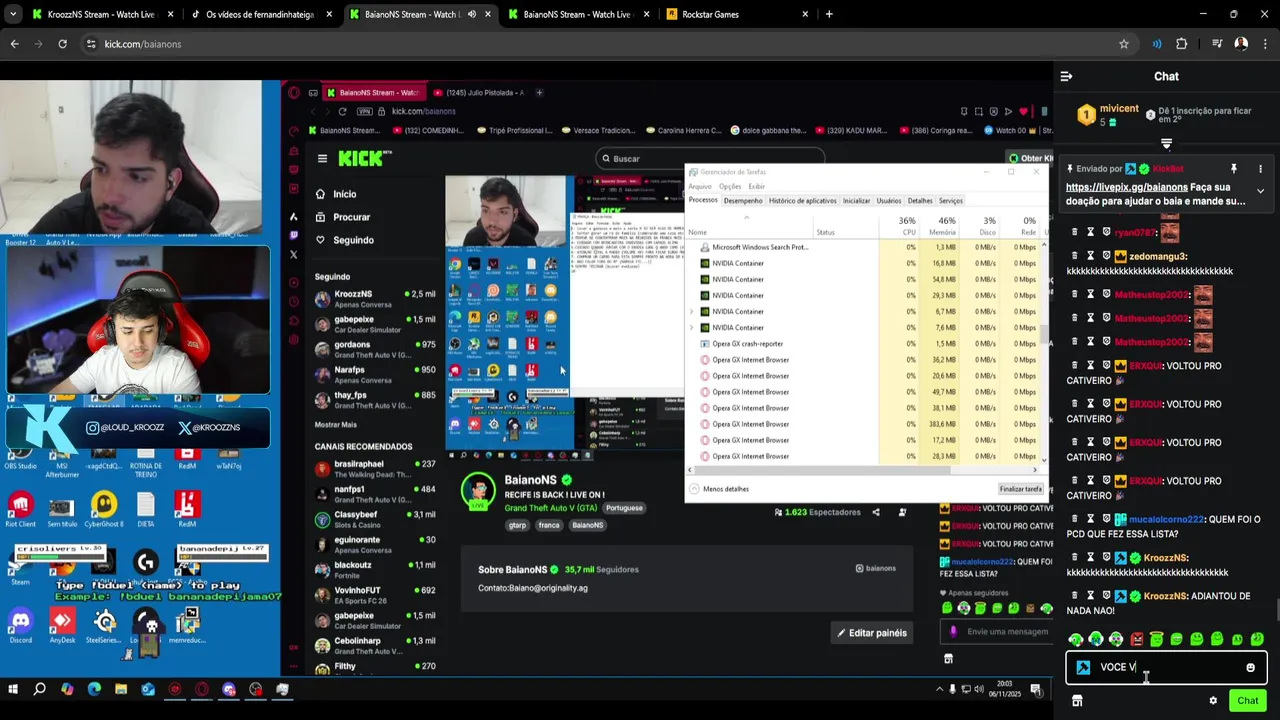Switch to the last BaianoNS Stream tab
The image size is (1280, 720).
coord(578,14)
